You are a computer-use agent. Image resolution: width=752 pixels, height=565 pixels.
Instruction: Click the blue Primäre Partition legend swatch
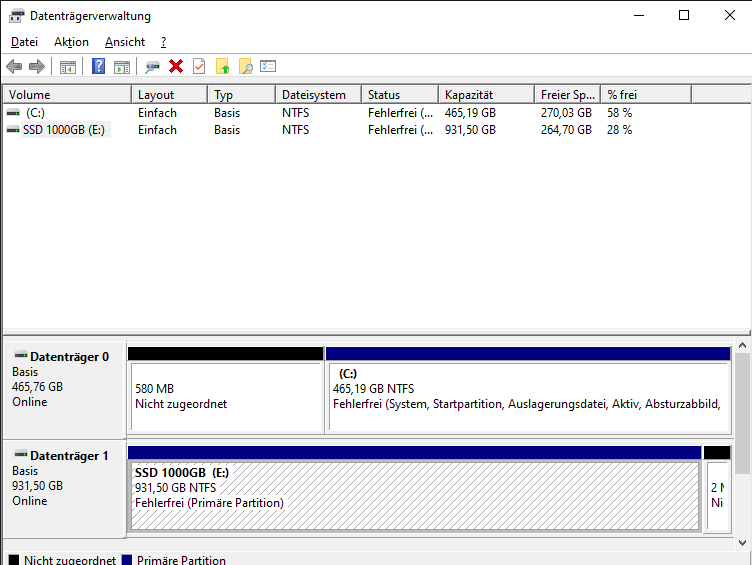(x=127, y=560)
